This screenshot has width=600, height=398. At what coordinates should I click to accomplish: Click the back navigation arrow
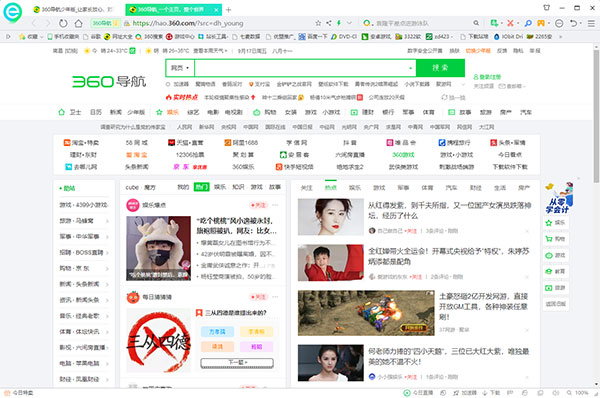34,23
